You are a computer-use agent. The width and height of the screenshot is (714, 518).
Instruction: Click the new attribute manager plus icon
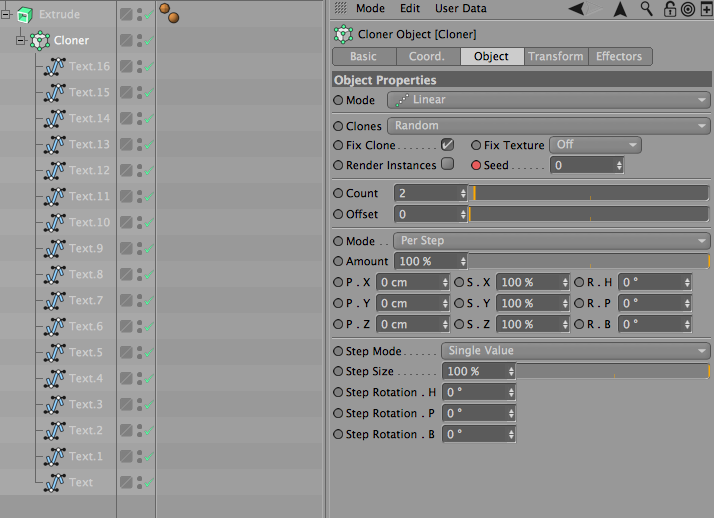coord(706,9)
